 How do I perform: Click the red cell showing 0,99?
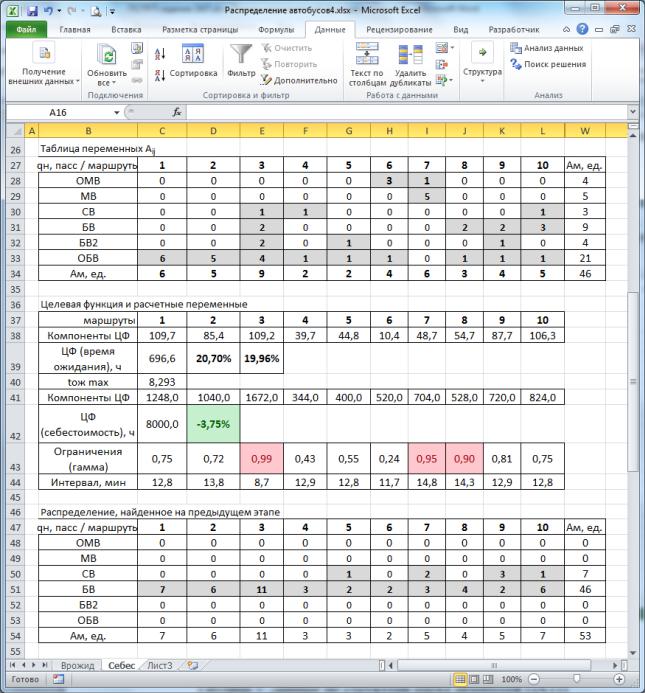pyautogui.click(x=261, y=459)
